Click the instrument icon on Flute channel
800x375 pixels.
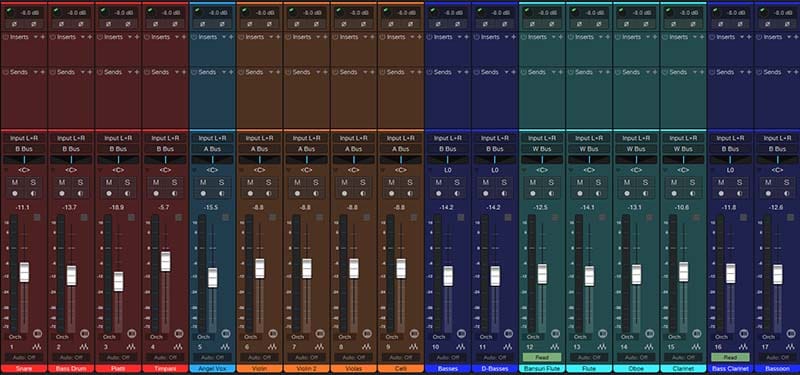602,347
